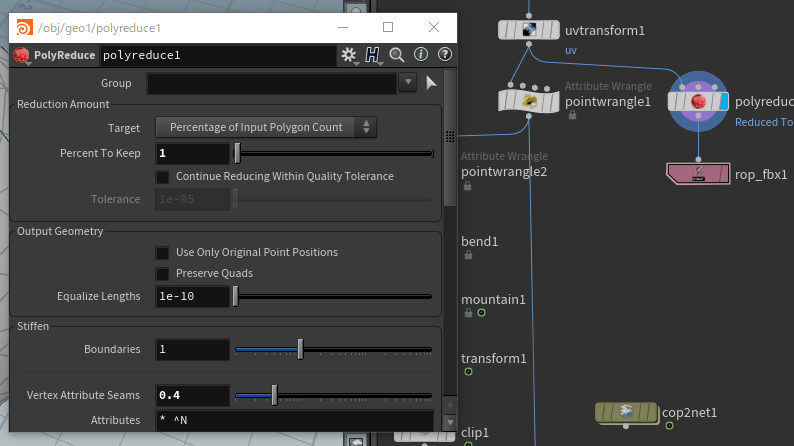Click the polyreduce1 node name field
This screenshot has width=794, height=446.
pos(218,55)
